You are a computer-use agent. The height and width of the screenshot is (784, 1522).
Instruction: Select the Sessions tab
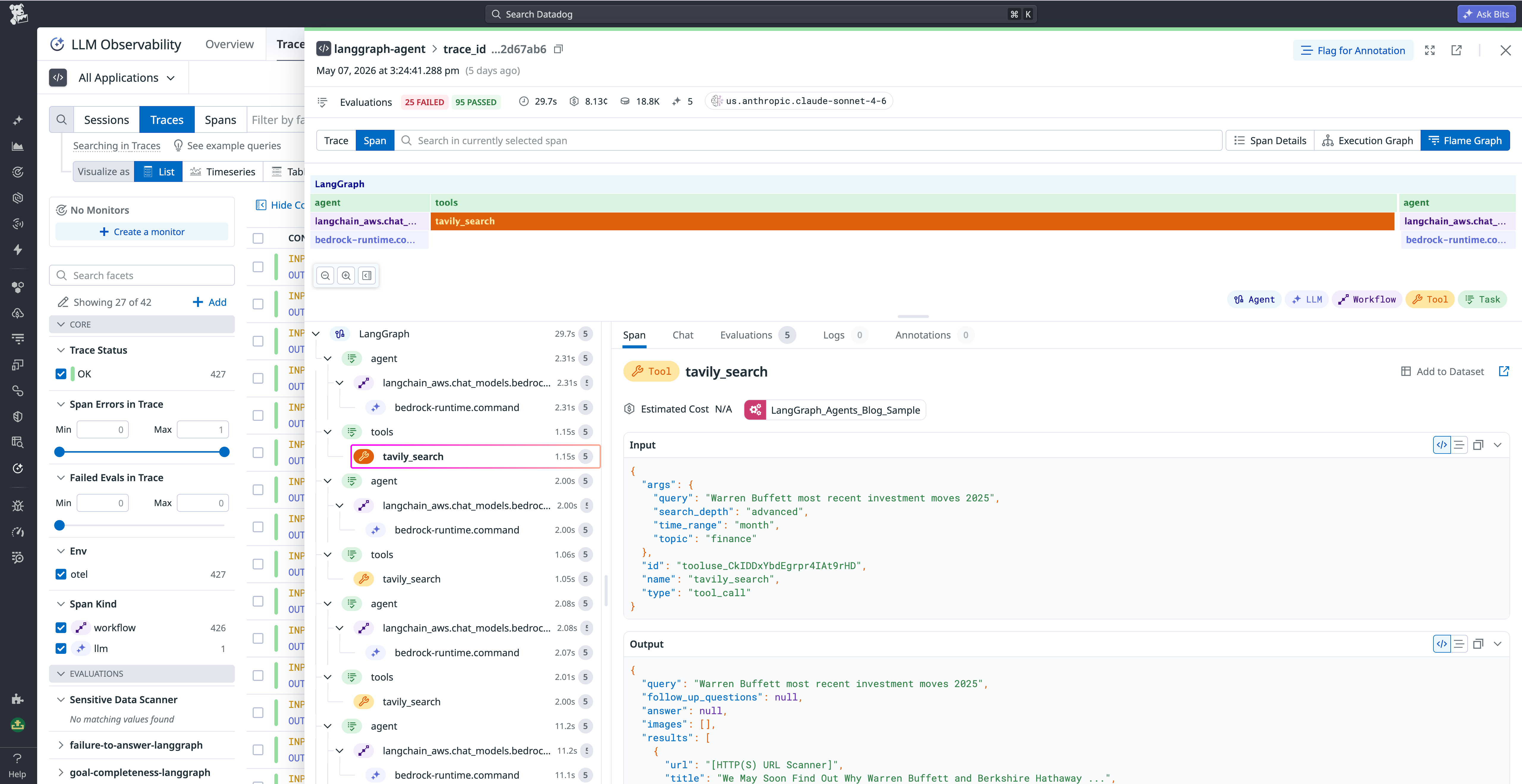pyautogui.click(x=106, y=120)
